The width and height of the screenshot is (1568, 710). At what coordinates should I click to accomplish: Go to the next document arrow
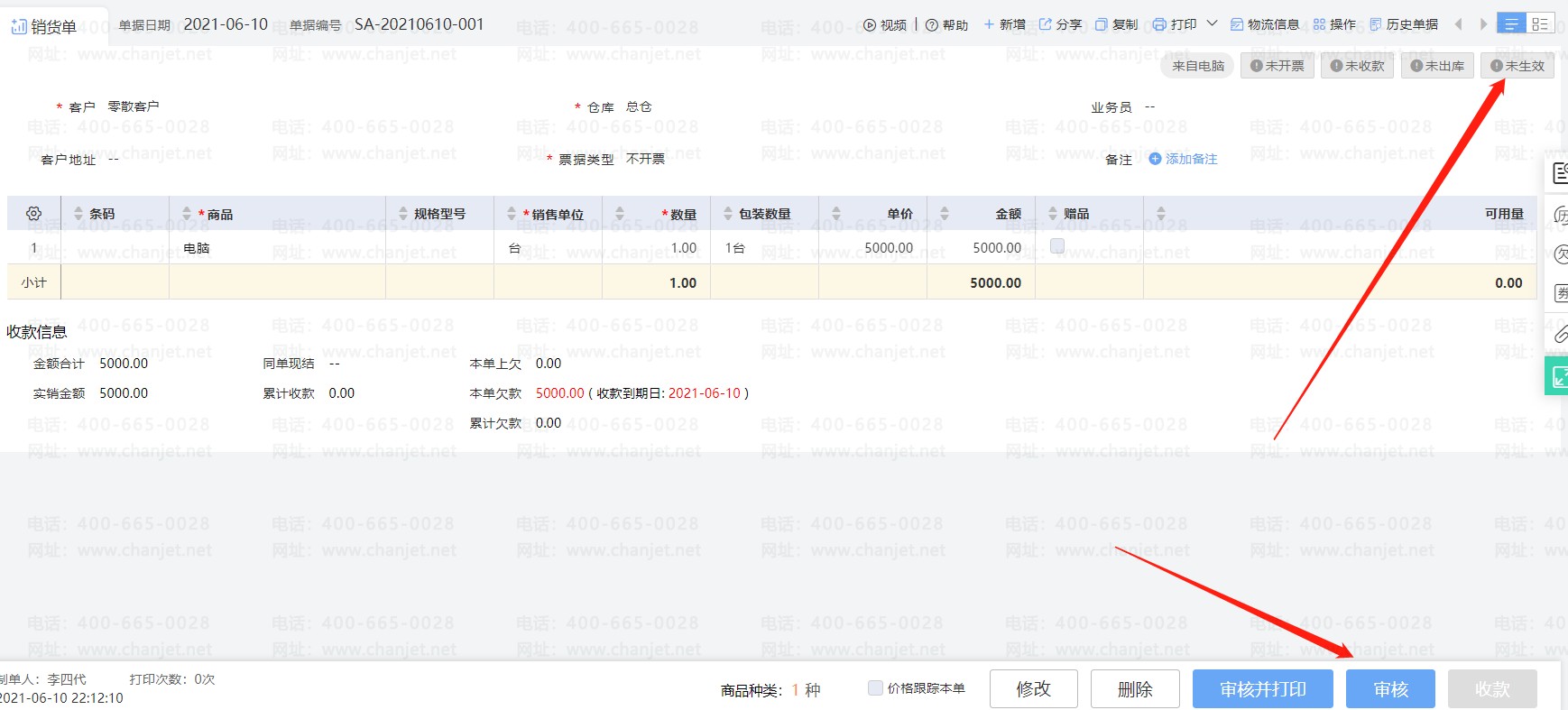point(1483,24)
